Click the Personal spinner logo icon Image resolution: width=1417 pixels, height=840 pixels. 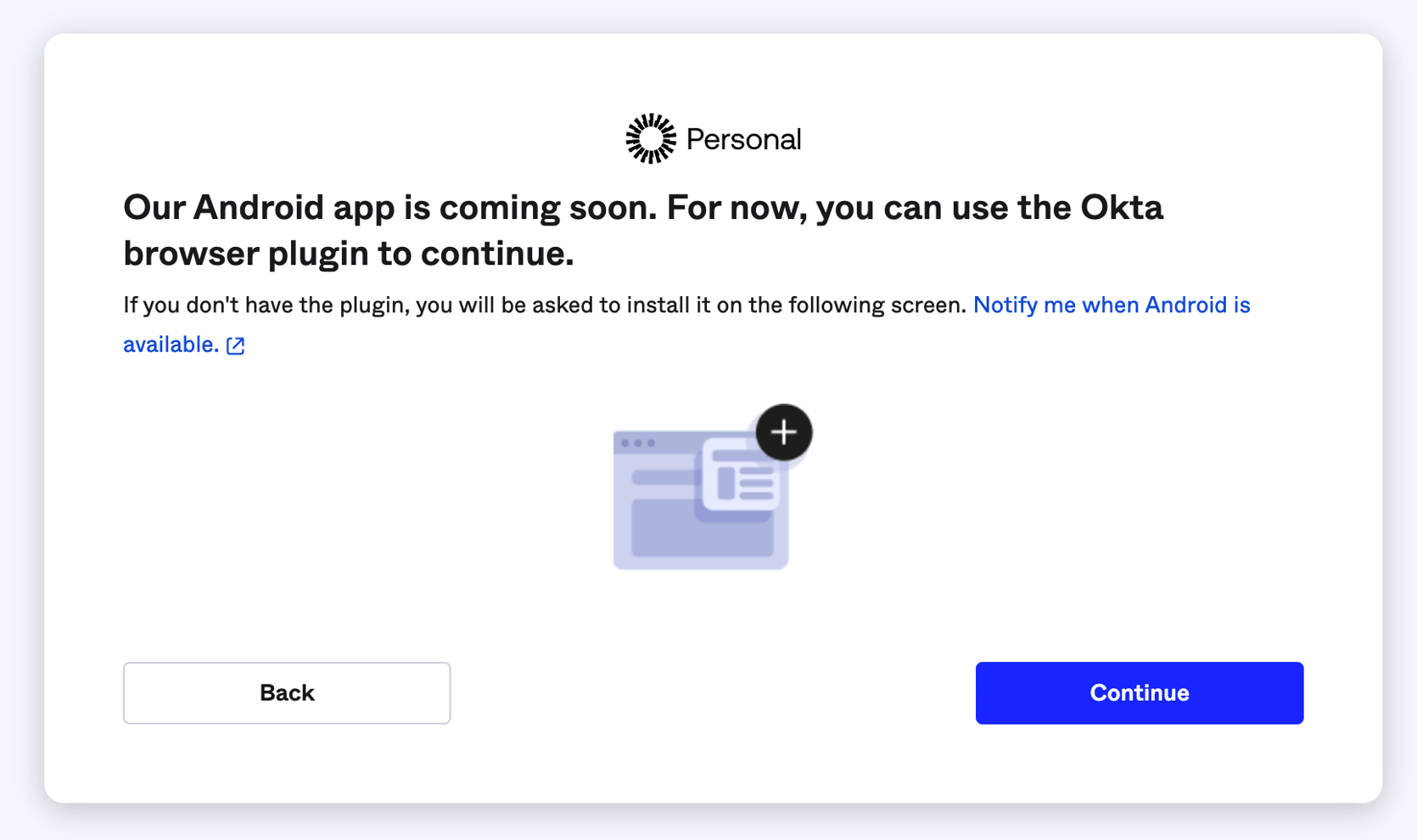650,137
